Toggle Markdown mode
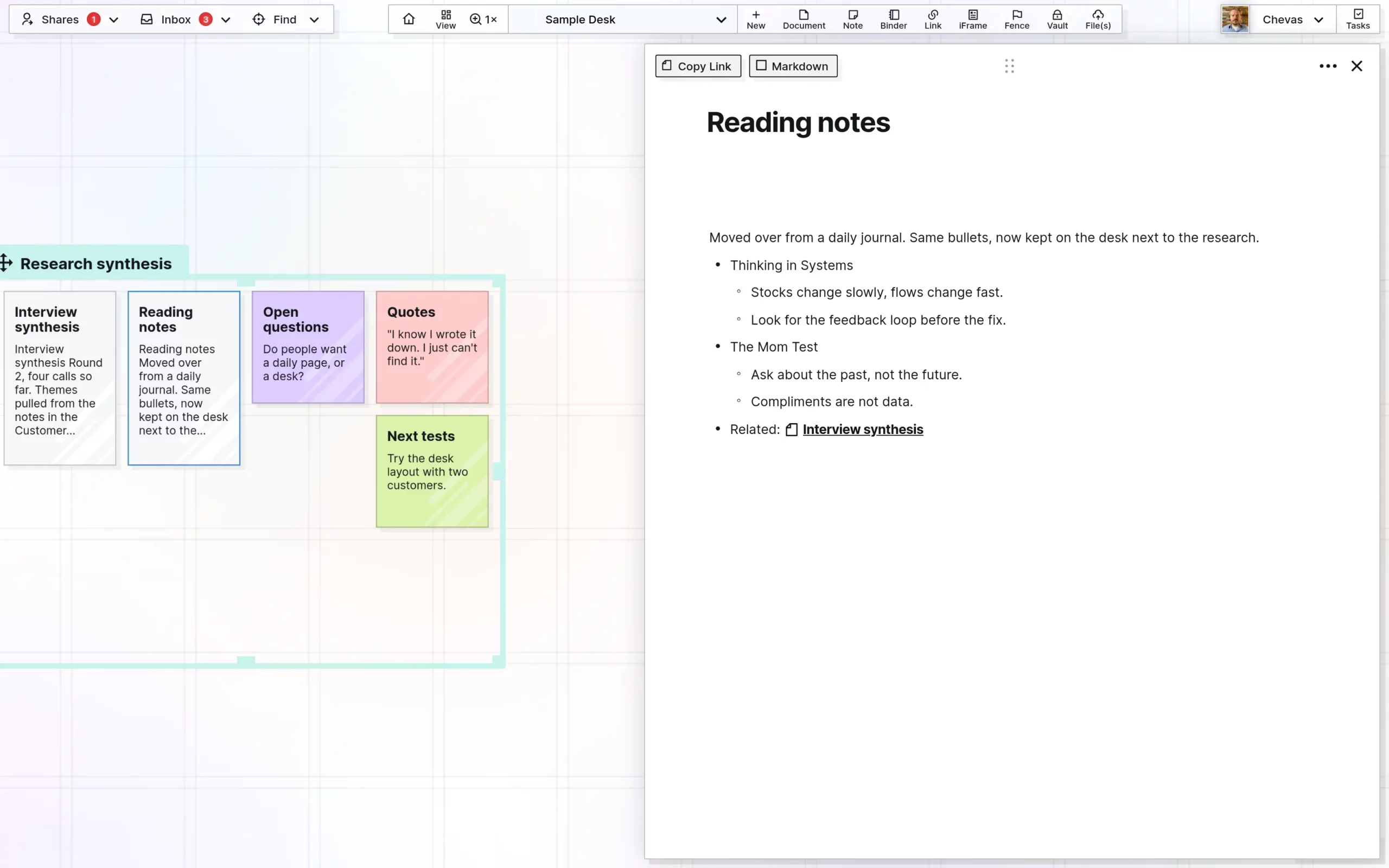Viewport: 1389px width, 868px height. [x=793, y=66]
